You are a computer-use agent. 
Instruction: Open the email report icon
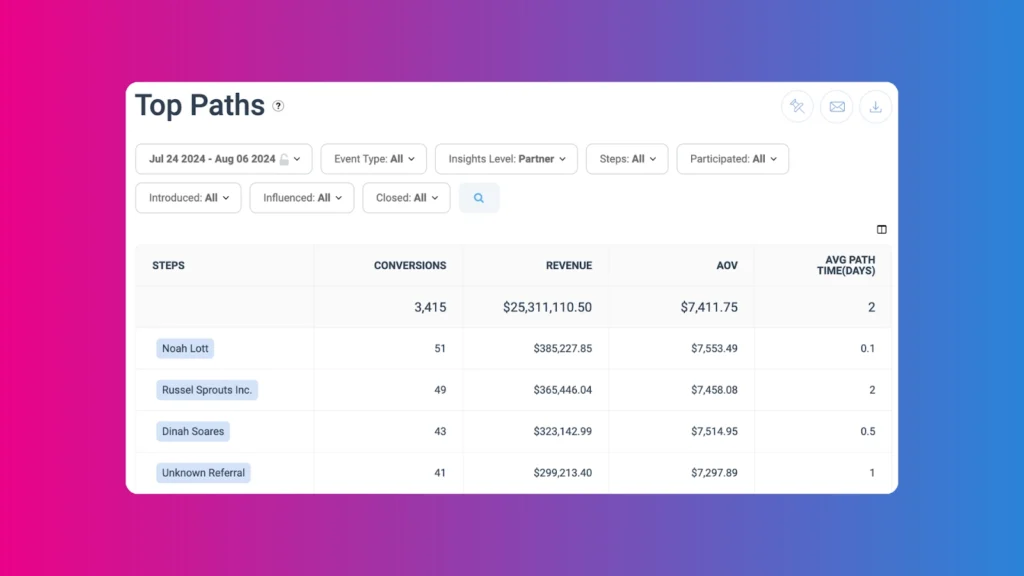click(836, 107)
